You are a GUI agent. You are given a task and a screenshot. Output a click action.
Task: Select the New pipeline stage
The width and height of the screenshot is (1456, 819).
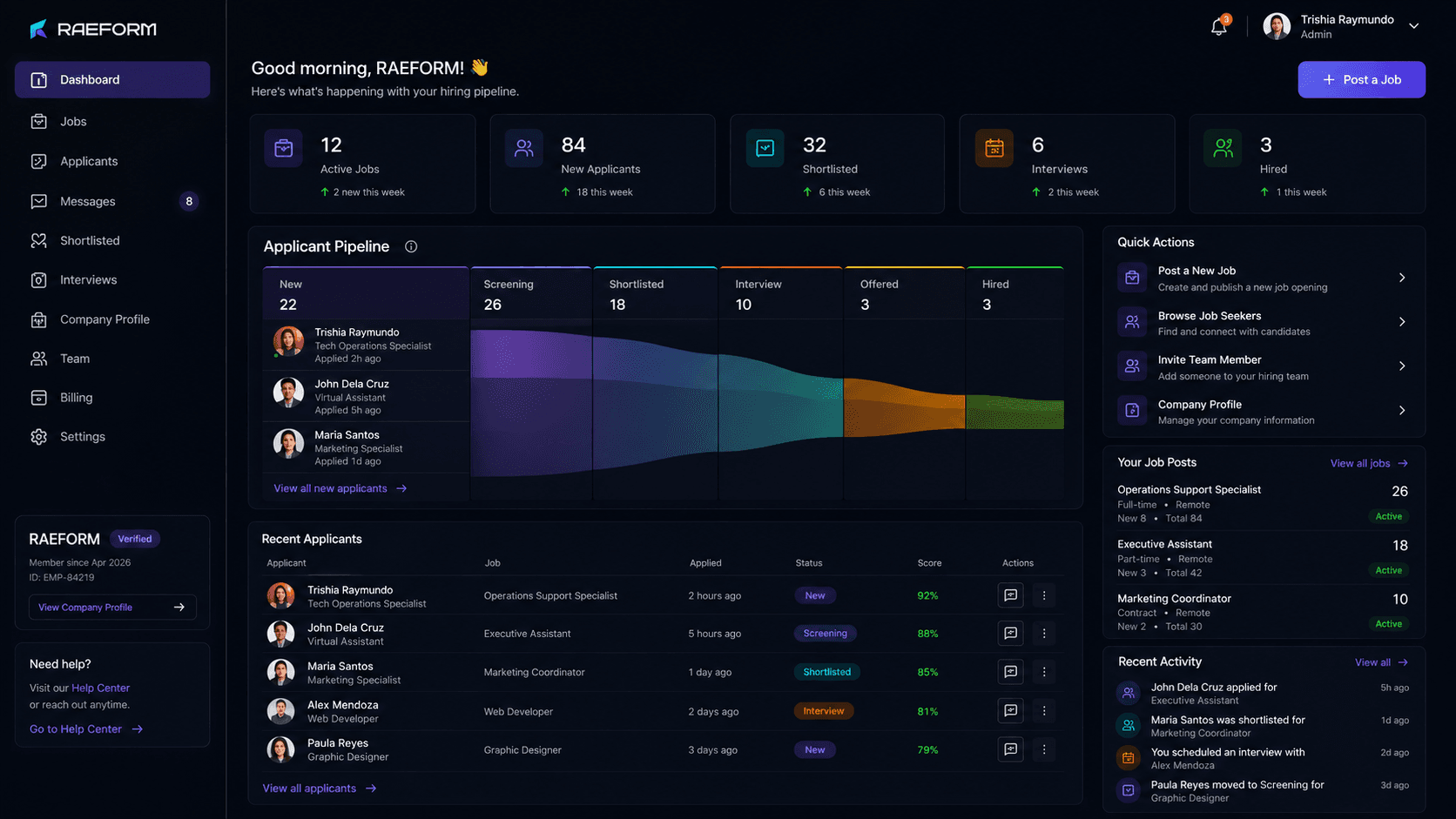366,294
